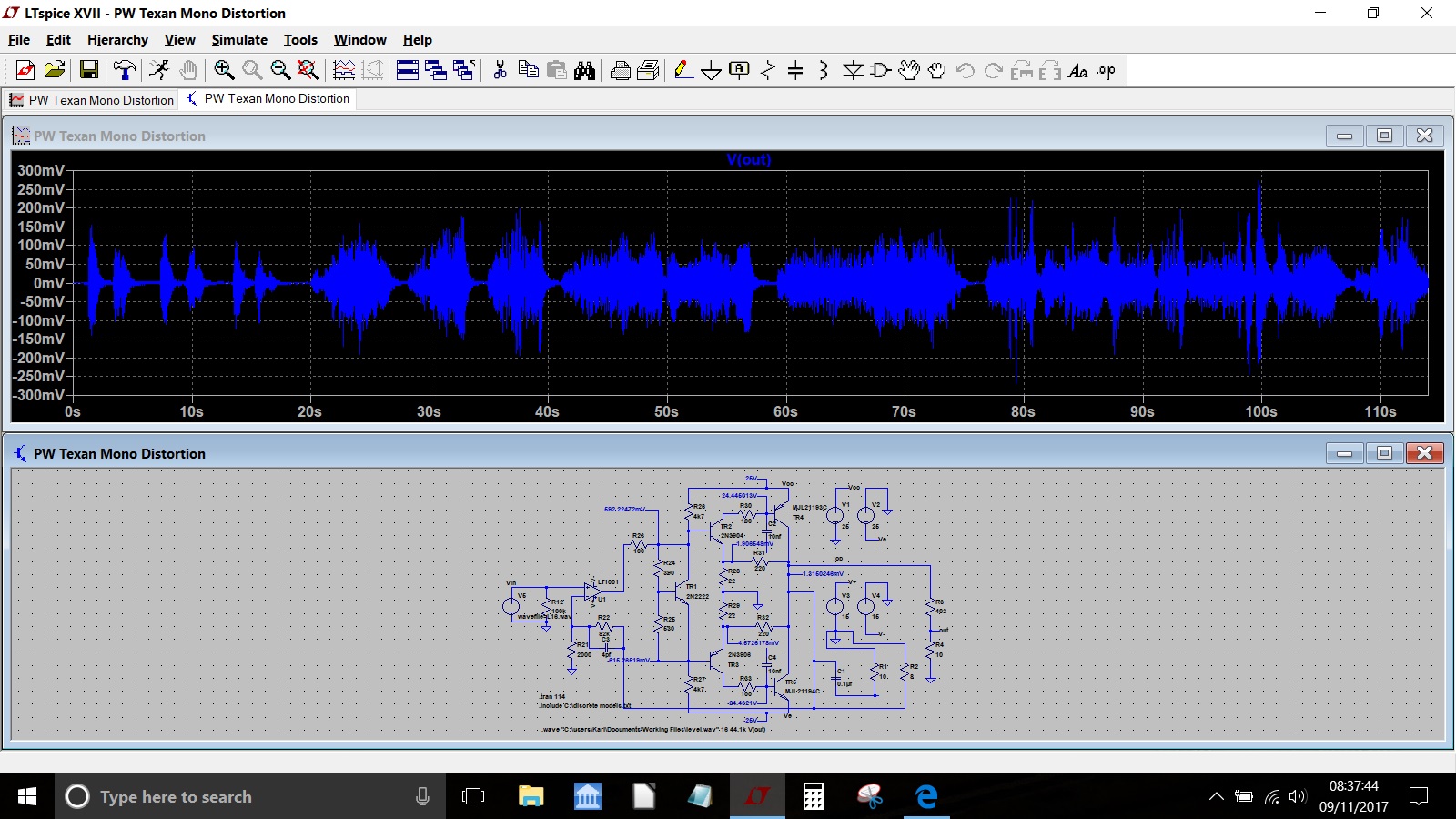This screenshot has height=819, width=1456.
Task: Open the Control Panel hammer icon
Action: [125, 70]
